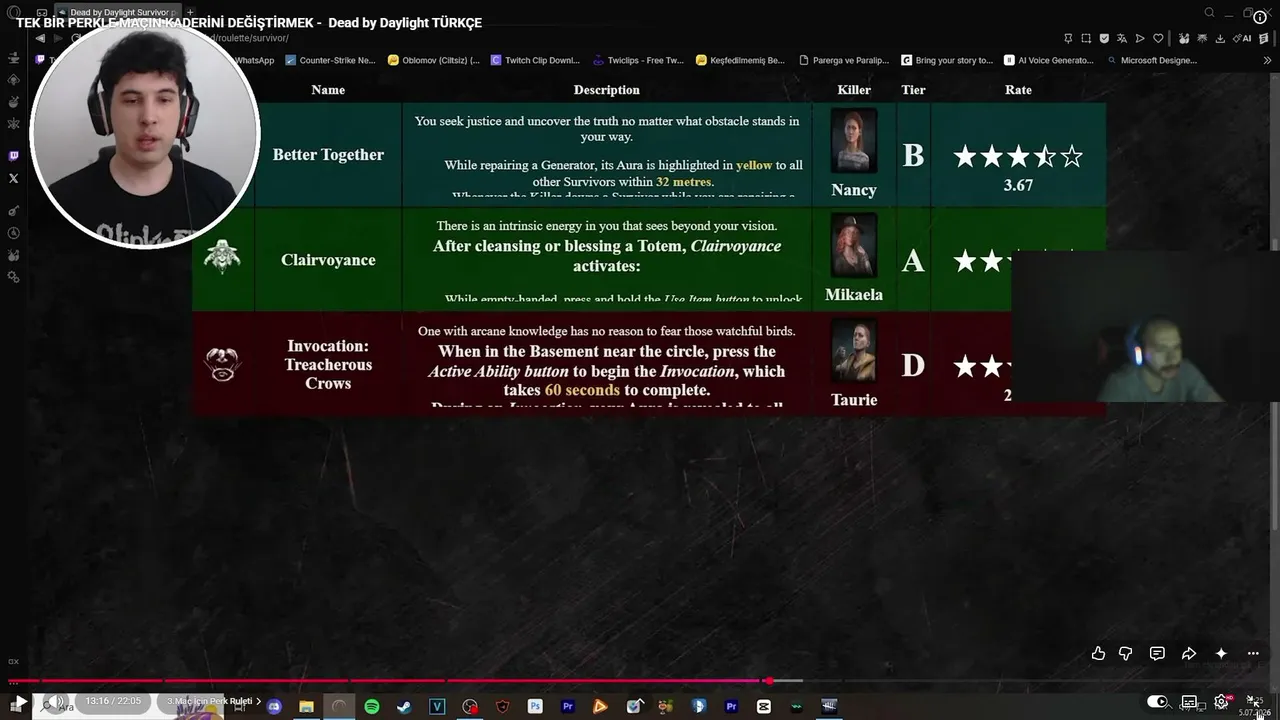Viewport: 1280px width, 720px height.
Task: Open Twiclips - Free Tw... bookmark
Action: [638, 60]
